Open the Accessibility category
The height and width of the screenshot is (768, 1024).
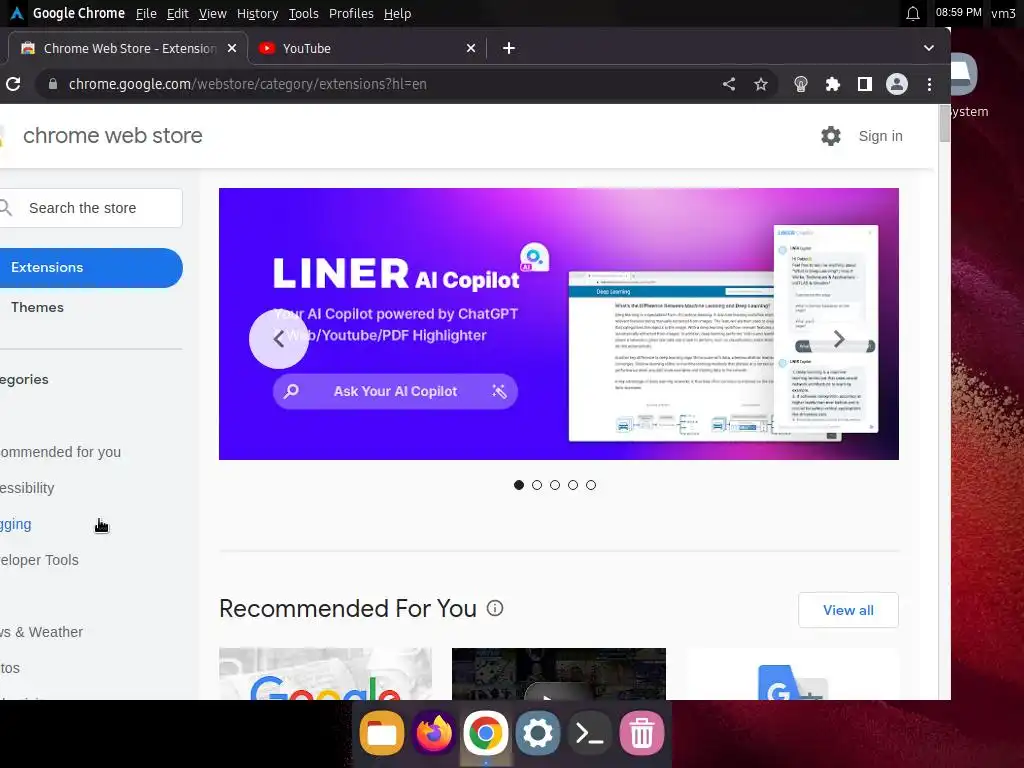pos(27,488)
